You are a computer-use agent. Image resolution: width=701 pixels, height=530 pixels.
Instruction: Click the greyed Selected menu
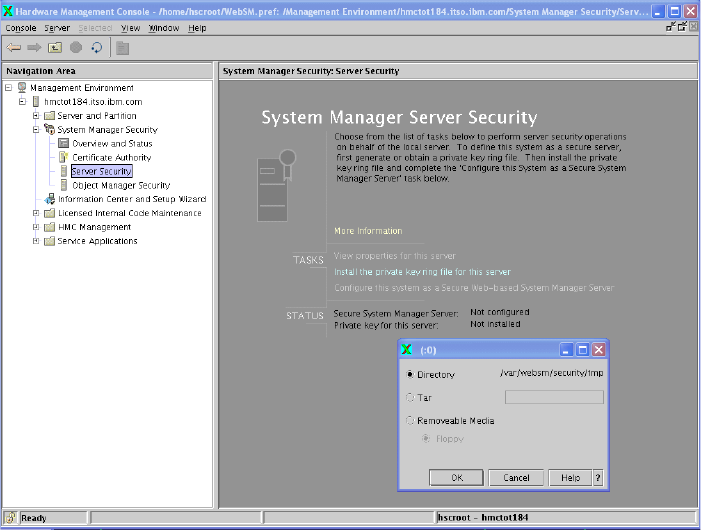95,28
